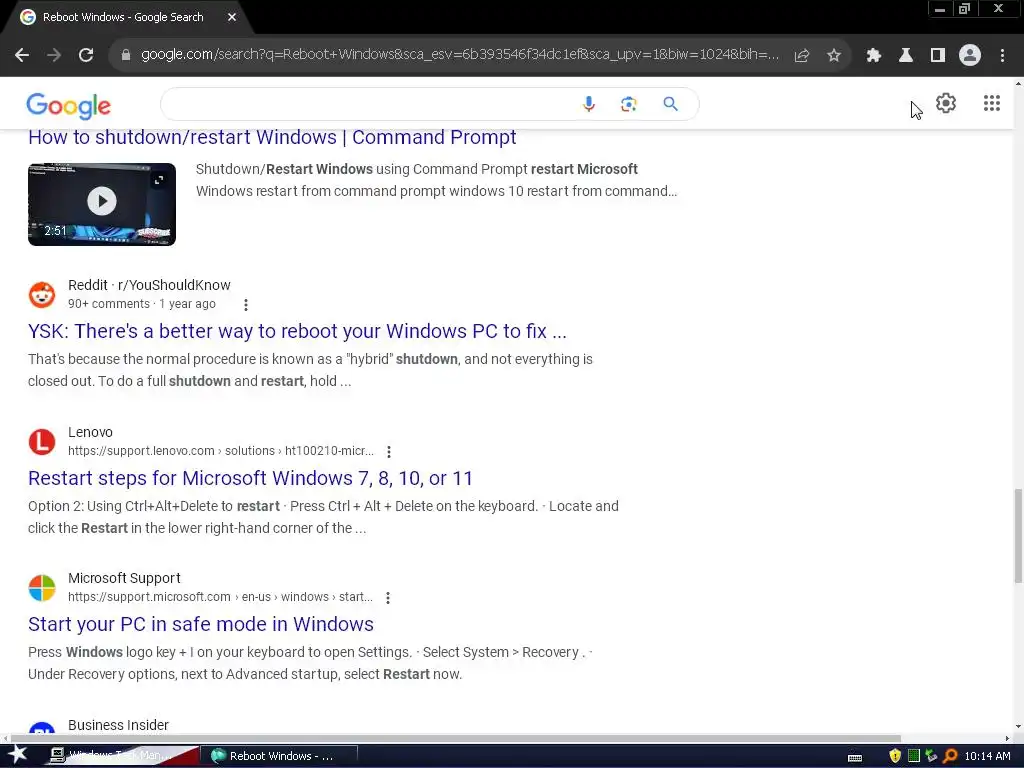Screen dimensions: 1024x768
Task: Click the orange magnifier tray icon
Action: (x=950, y=756)
